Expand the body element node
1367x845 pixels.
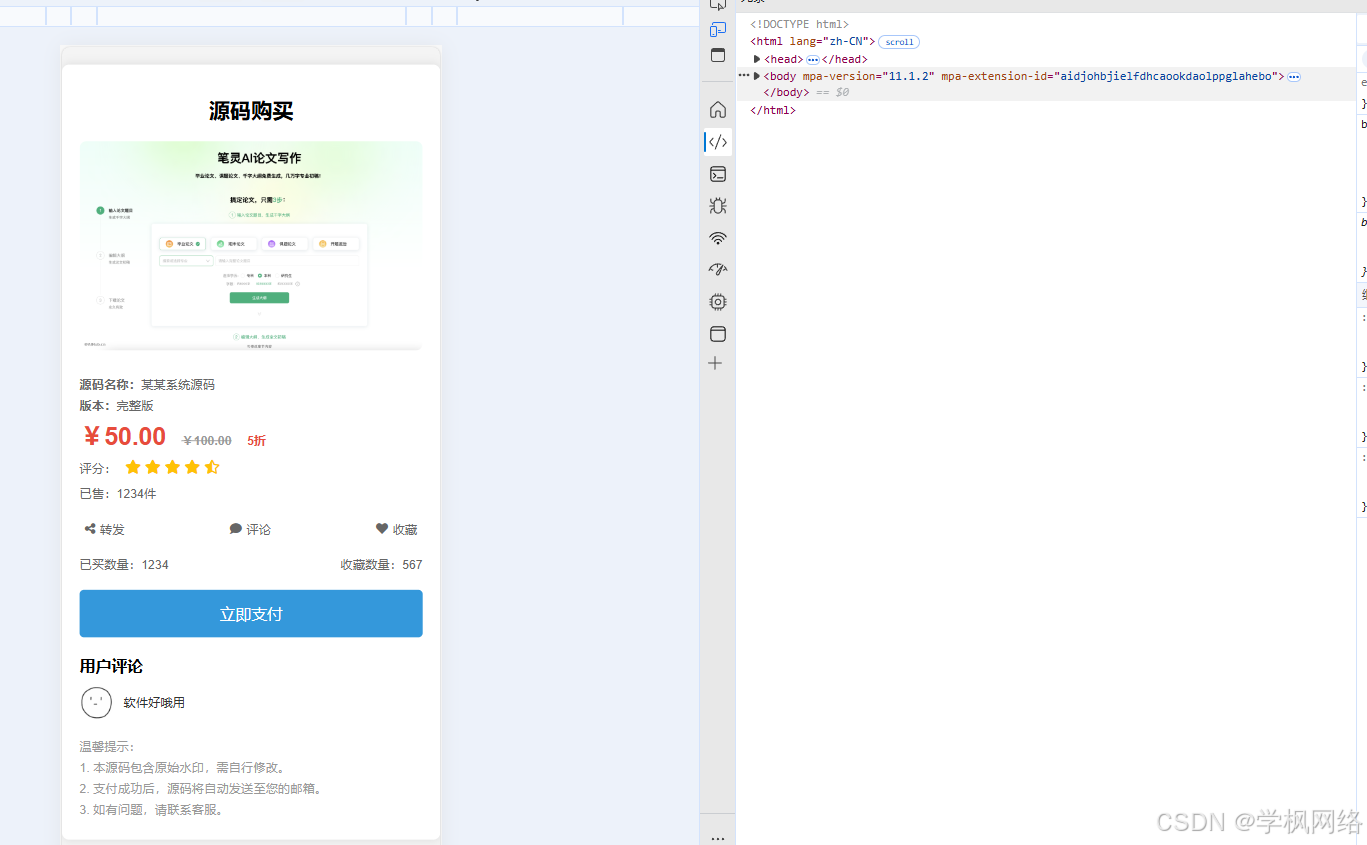(757, 76)
